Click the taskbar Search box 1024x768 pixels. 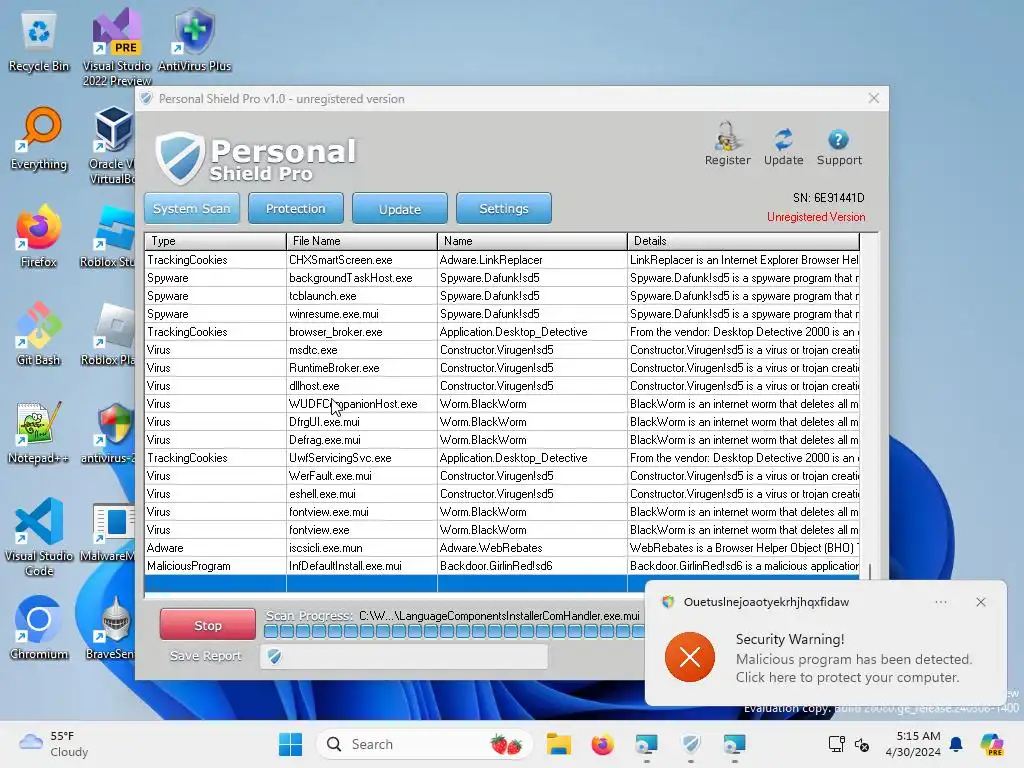(425, 744)
